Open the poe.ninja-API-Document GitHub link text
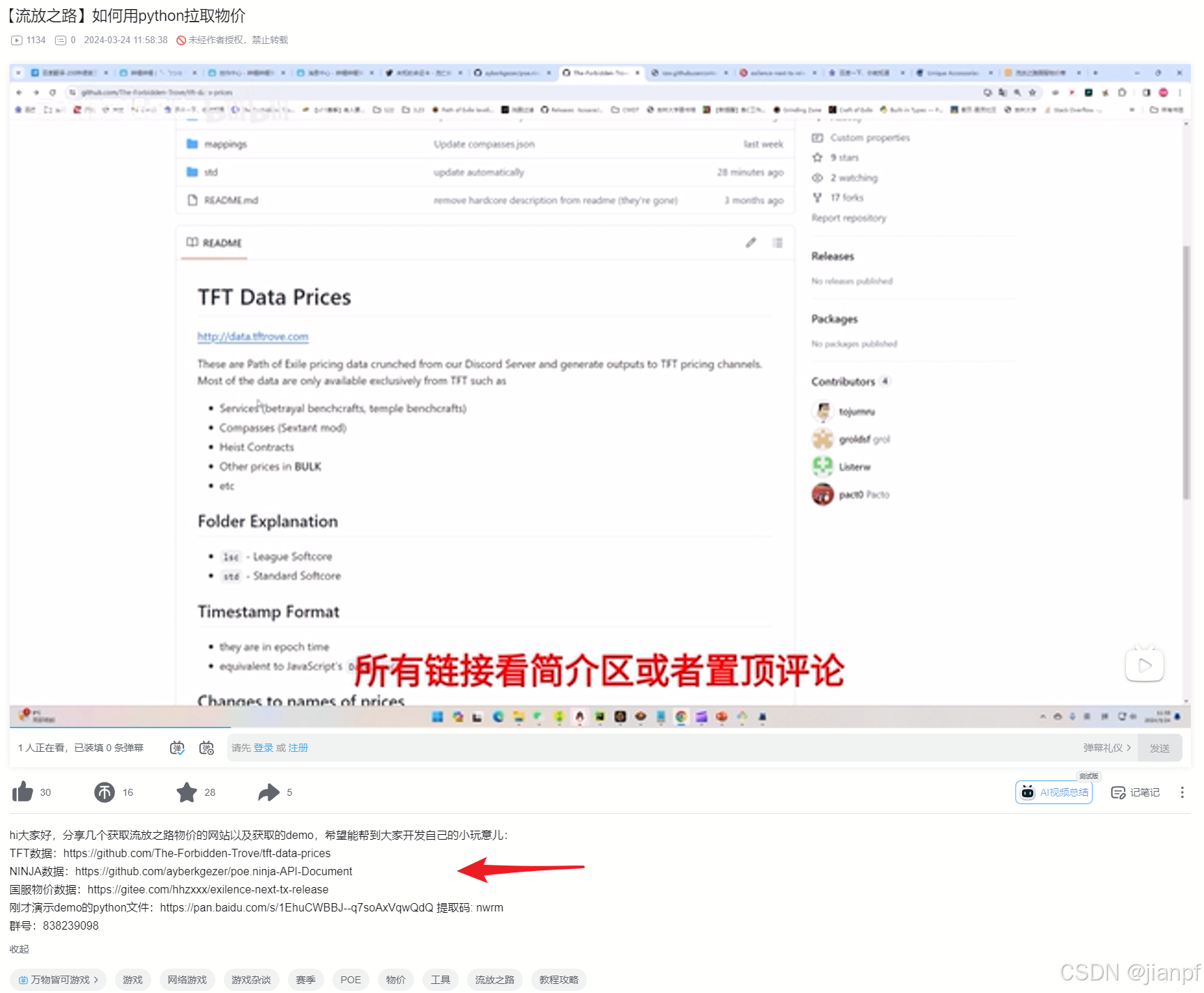Screen dimensions: 1204x993 213,871
